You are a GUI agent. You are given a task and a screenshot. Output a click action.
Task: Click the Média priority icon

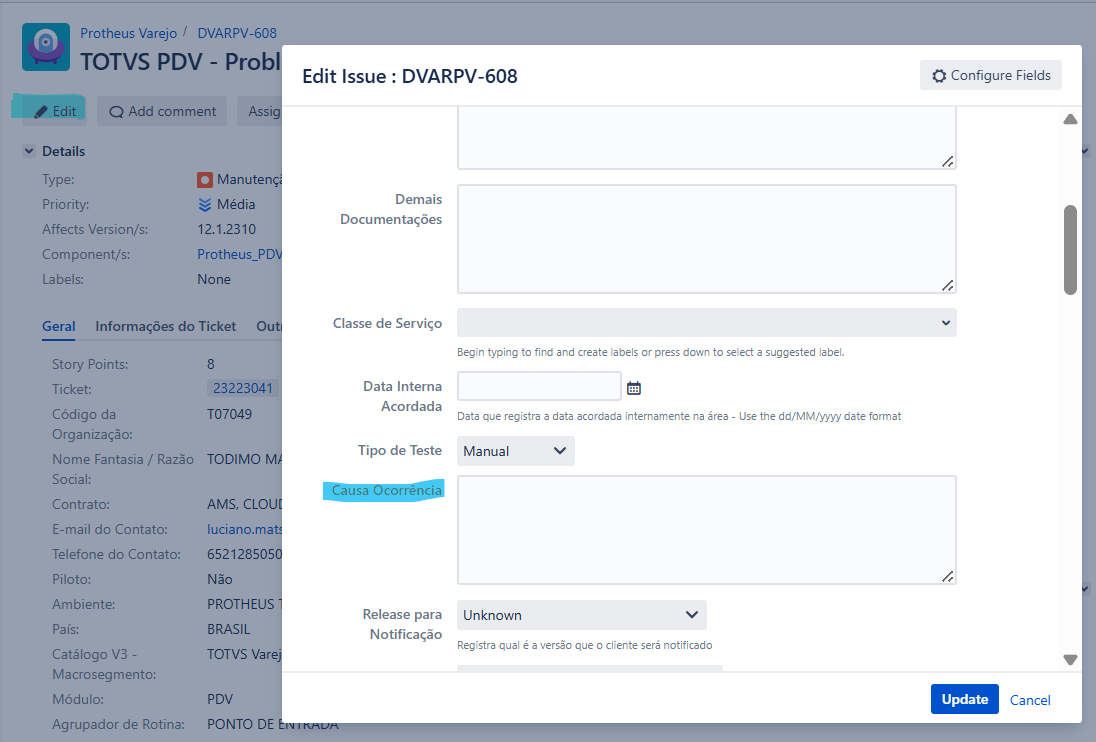(x=205, y=205)
